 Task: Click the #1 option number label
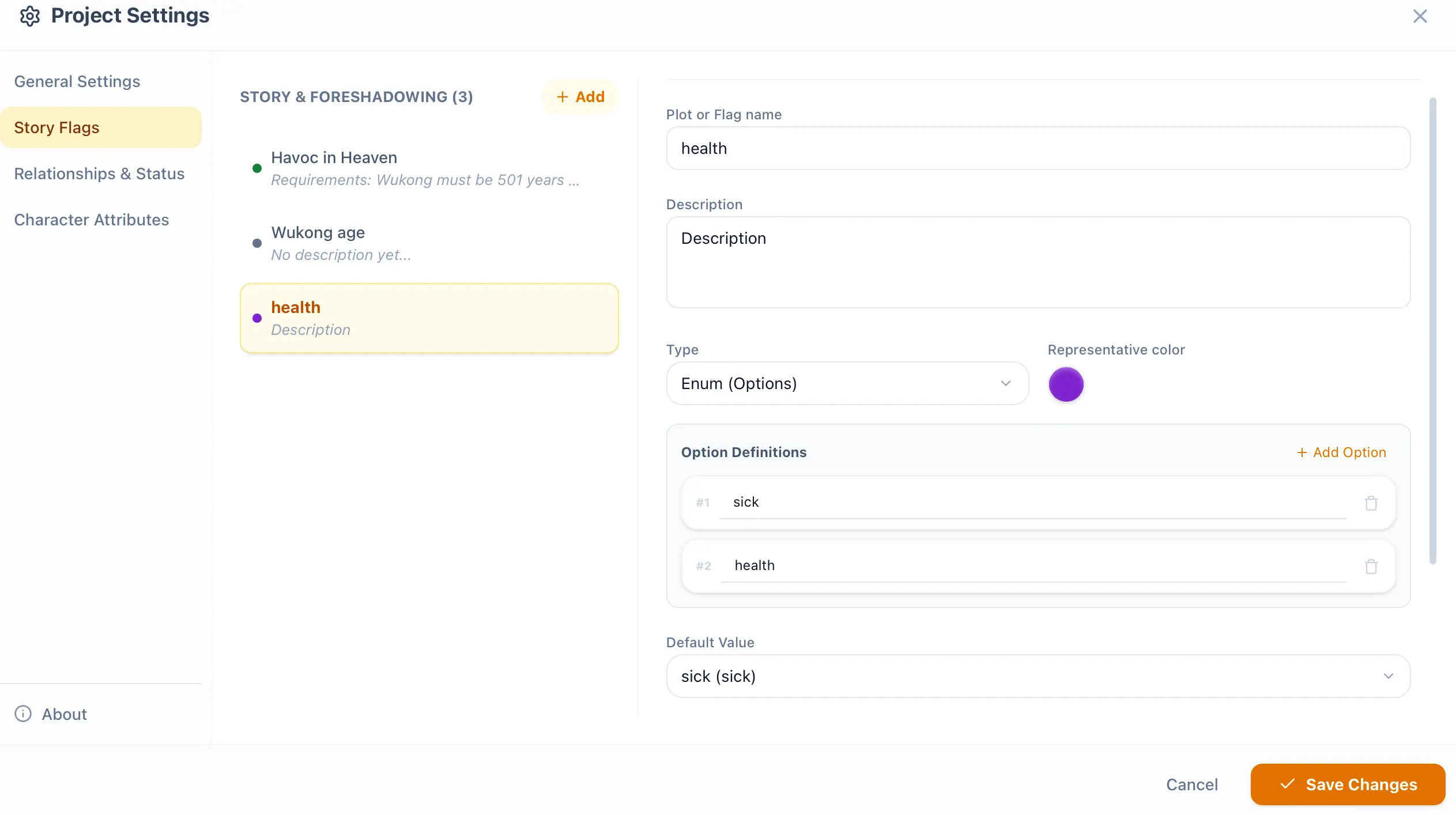703,503
